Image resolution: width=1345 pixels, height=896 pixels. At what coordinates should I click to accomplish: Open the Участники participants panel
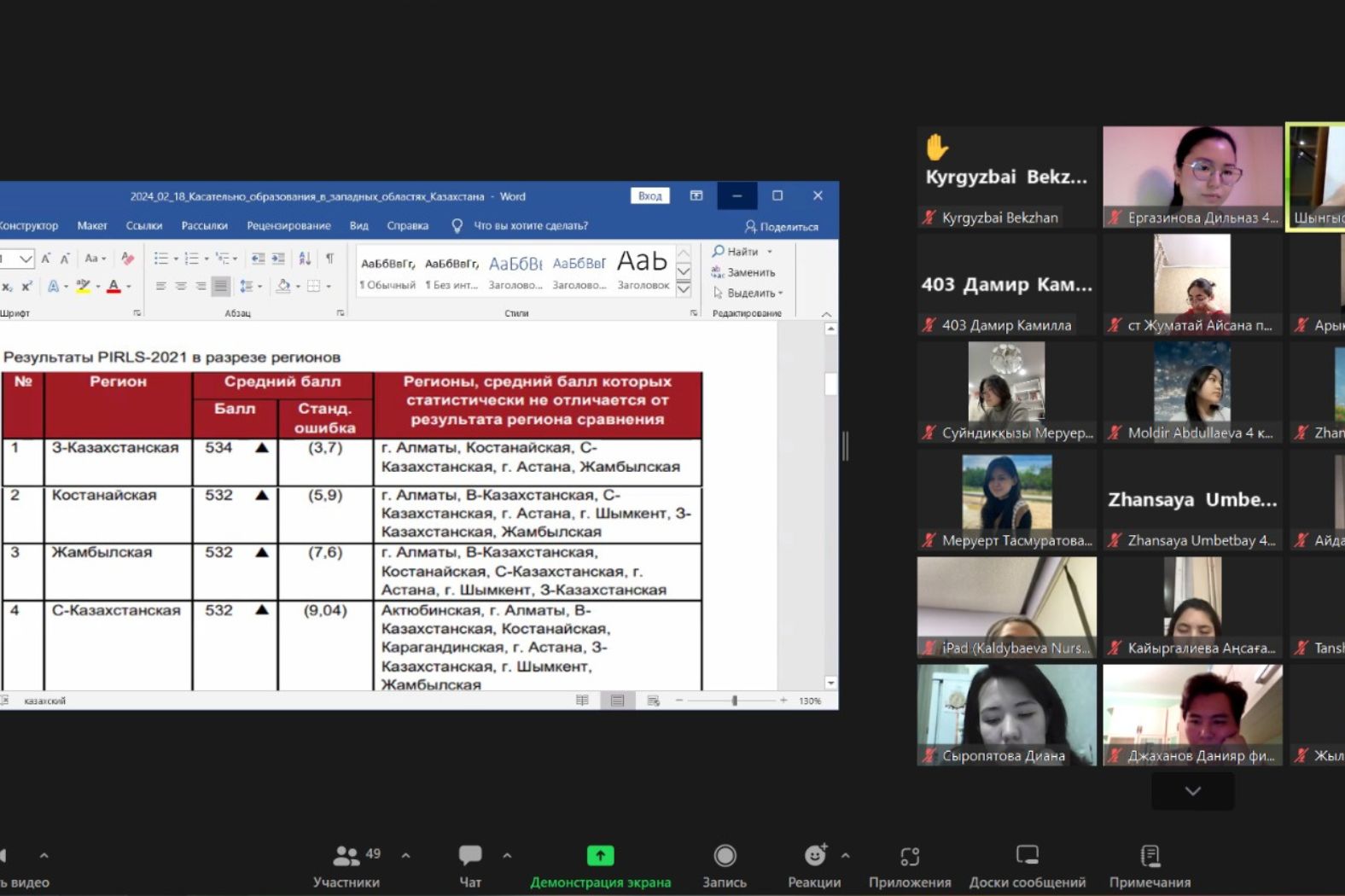tap(346, 864)
